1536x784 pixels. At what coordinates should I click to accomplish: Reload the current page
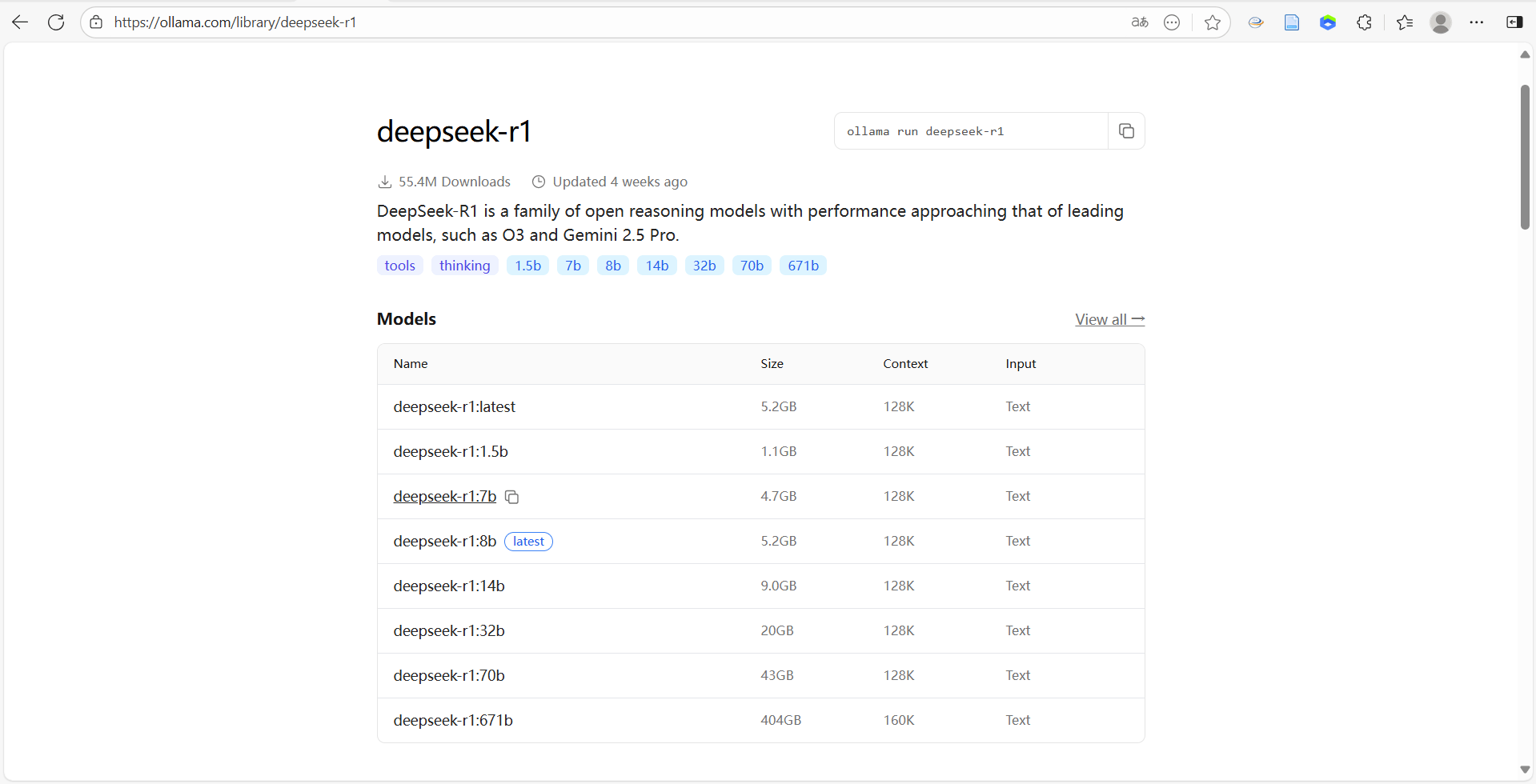click(56, 22)
